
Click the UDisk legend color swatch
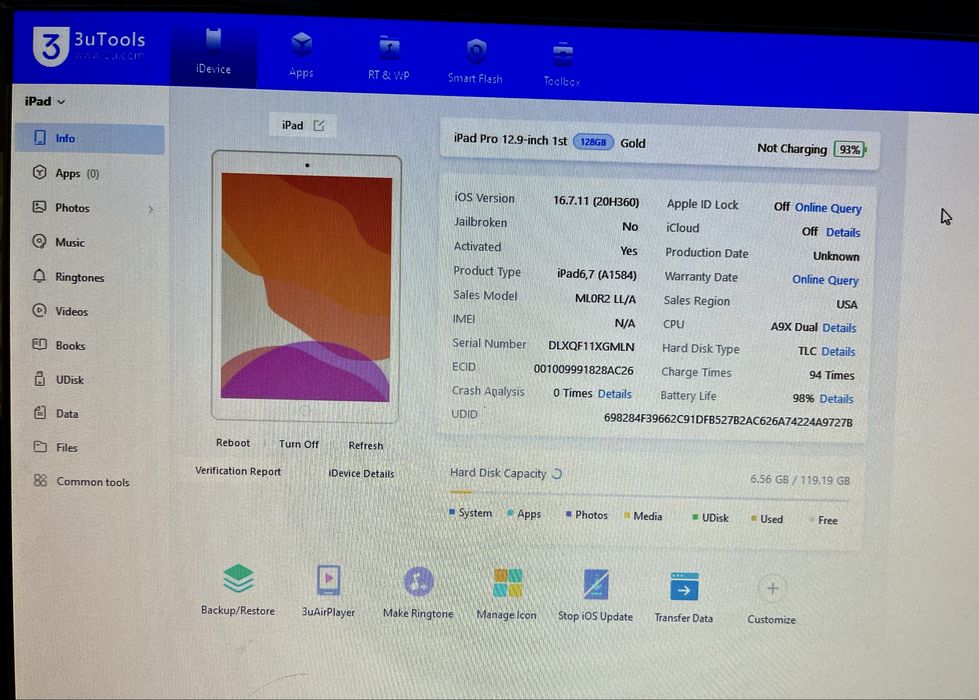[695, 517]
